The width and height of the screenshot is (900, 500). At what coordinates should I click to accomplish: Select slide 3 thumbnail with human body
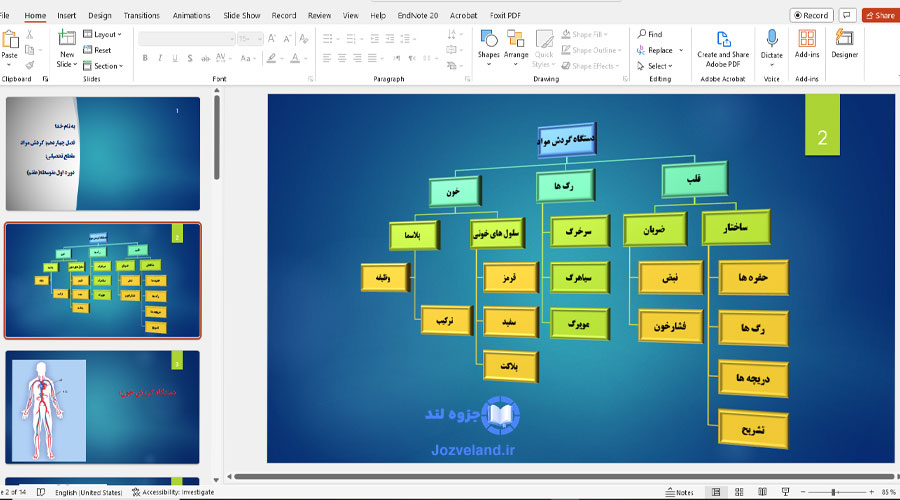(103, 407)
